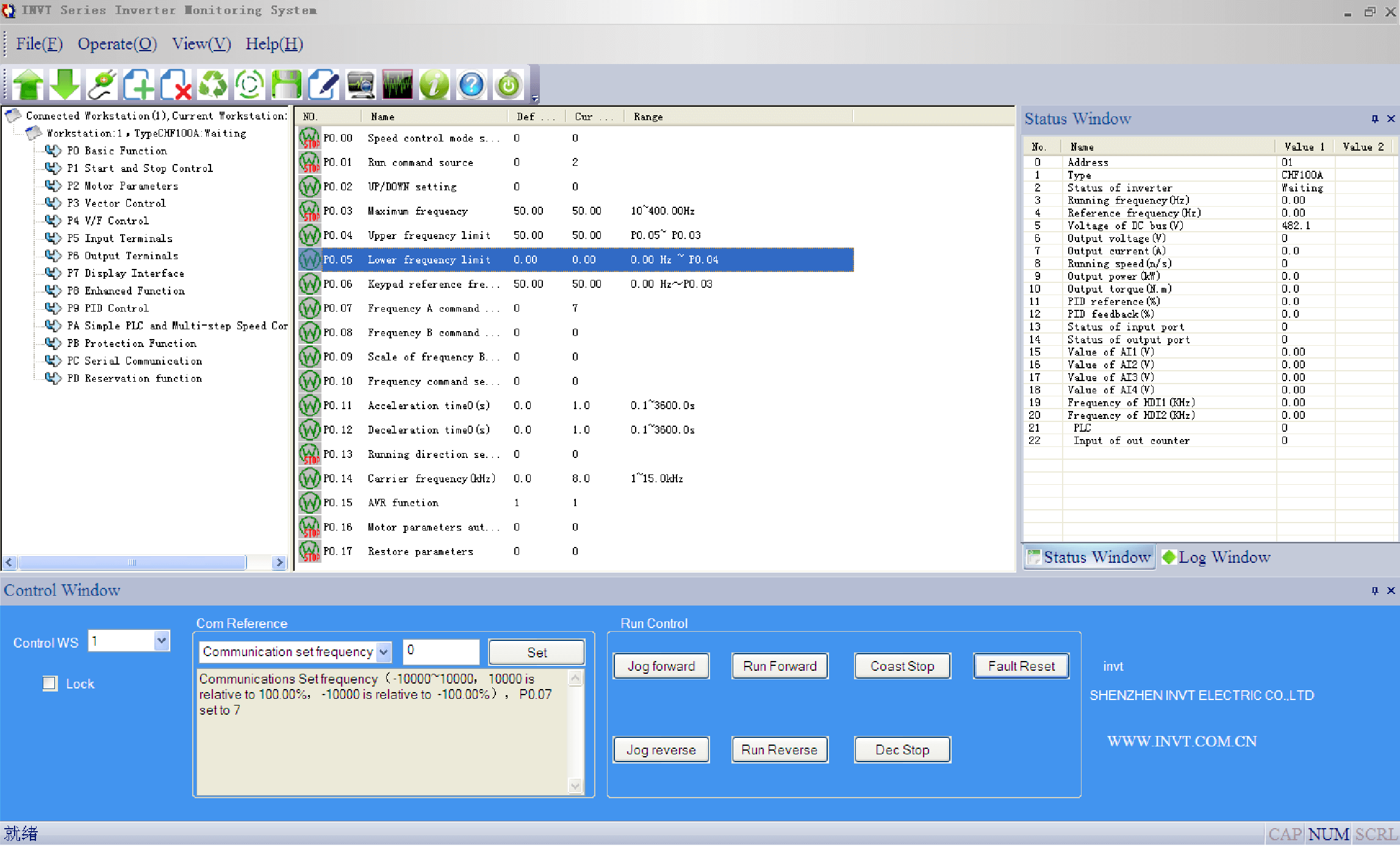Click the Com Reference value input field

(441, 651)
